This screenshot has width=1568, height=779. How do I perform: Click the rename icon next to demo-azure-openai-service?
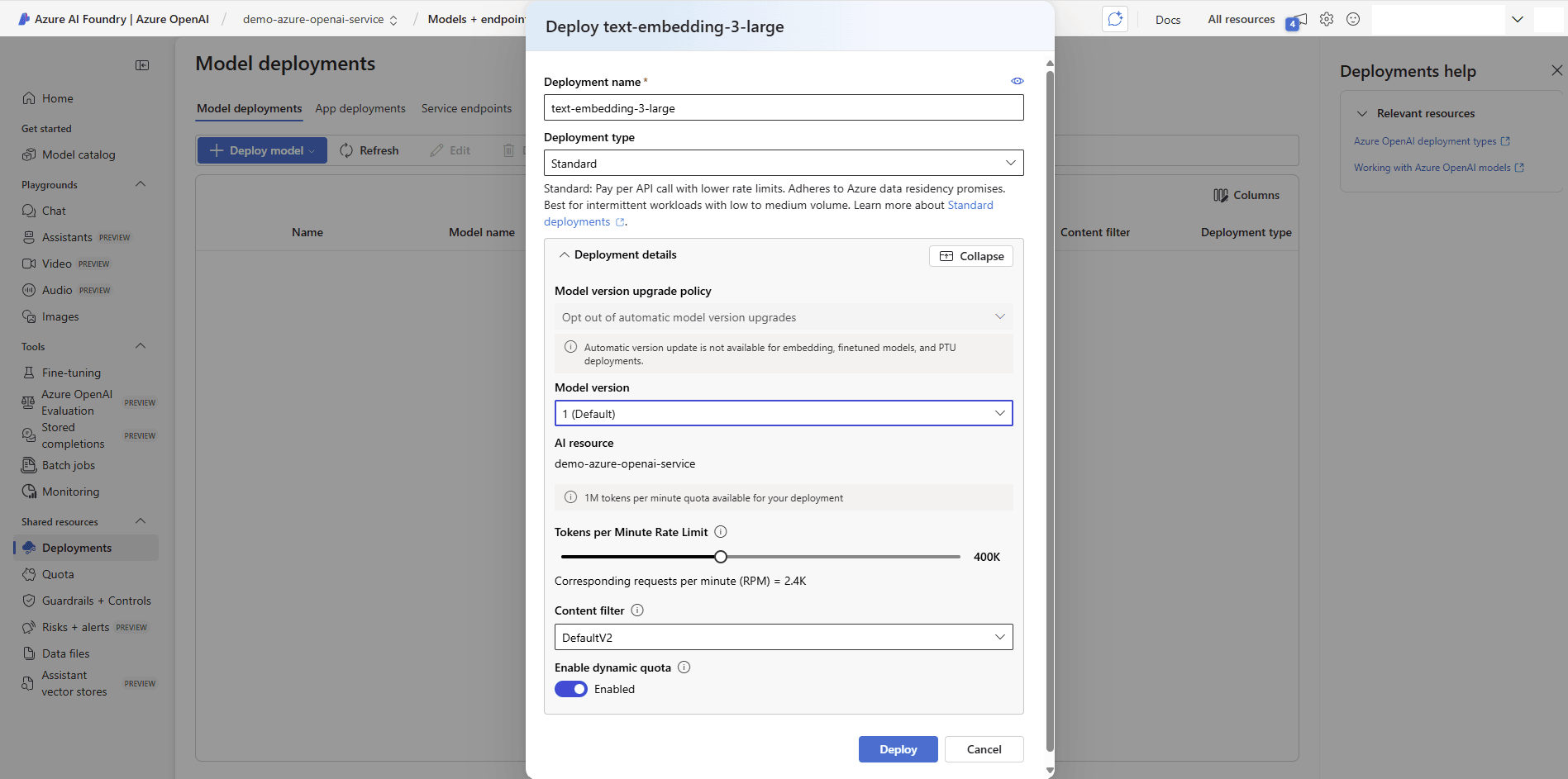coord(394,18)
